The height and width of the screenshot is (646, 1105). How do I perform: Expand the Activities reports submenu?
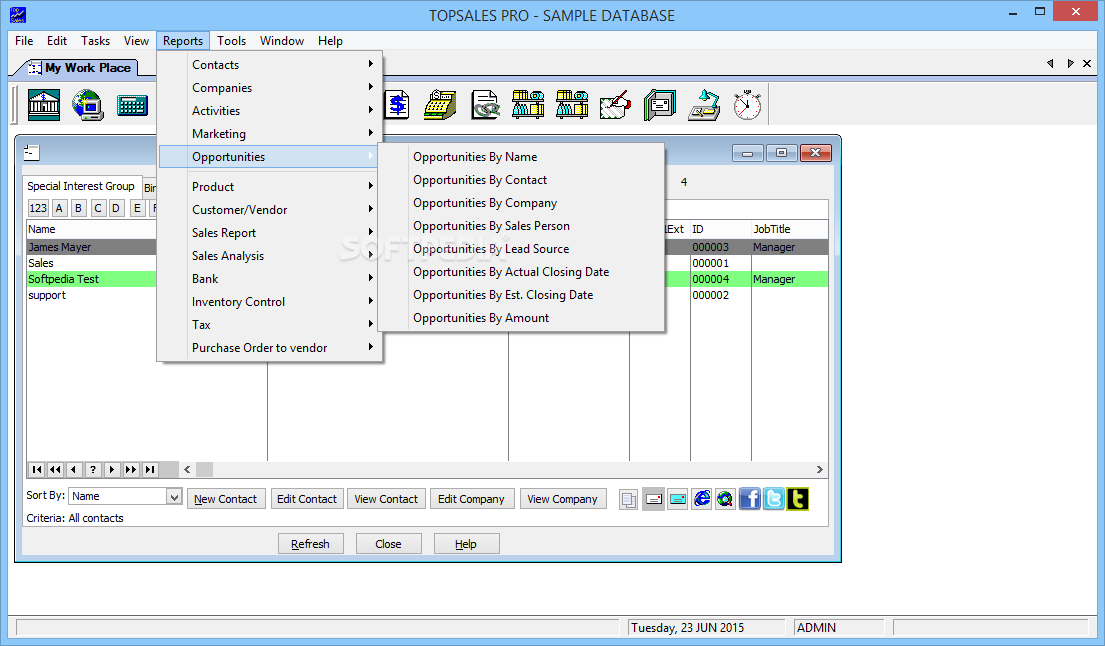point(271,111)
